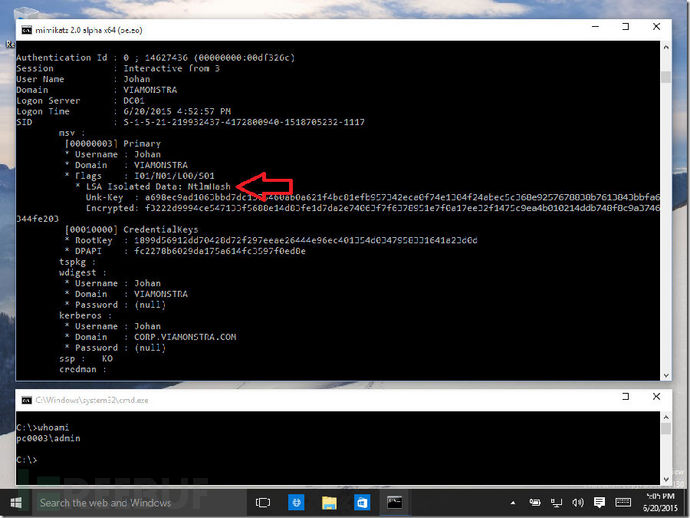Click the Flags value 'I01/N01/L00/S01'
Image resolution: width=690 pixels, height=518 pixels.
(174, 176)
